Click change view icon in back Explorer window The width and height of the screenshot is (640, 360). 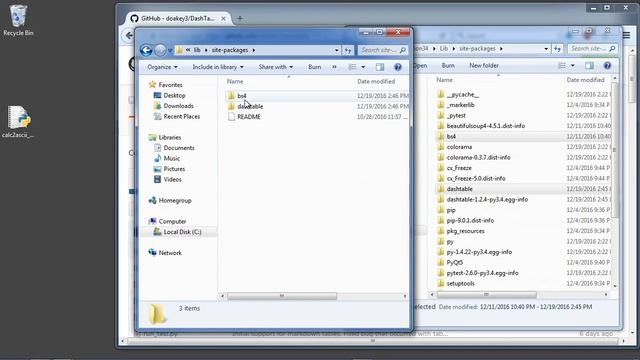[x=562, y=65]
